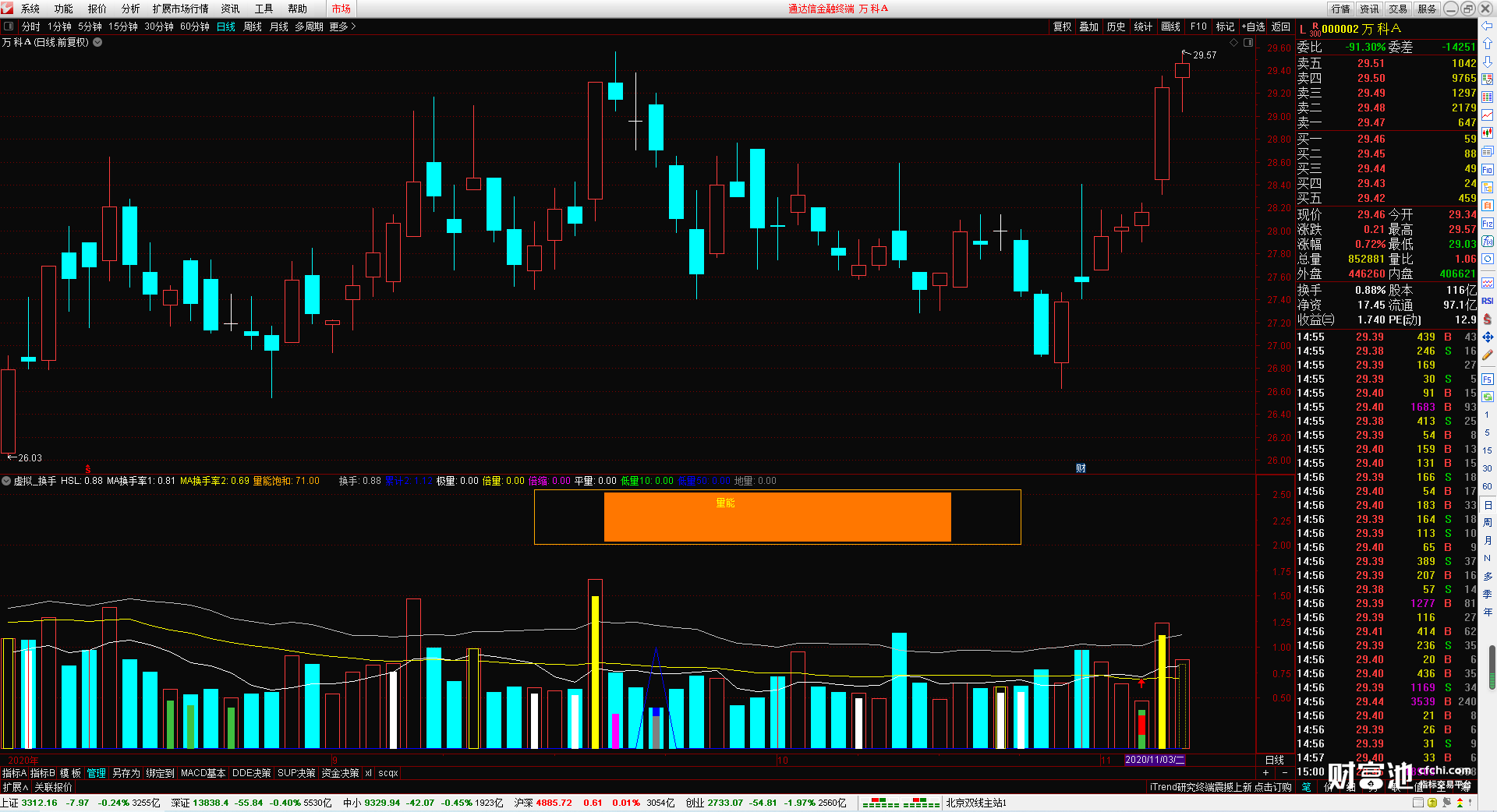Select the 周 weekly period in right sidebar
1497x812 pixels.
click(1487, 522)
